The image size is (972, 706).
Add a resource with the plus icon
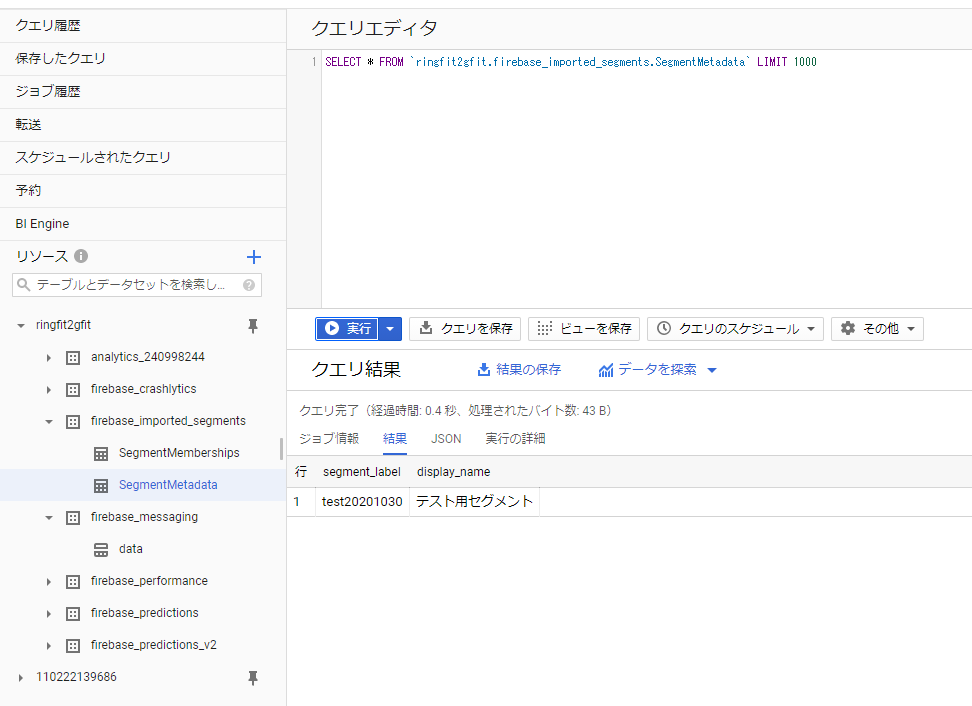tap(254, 257)
